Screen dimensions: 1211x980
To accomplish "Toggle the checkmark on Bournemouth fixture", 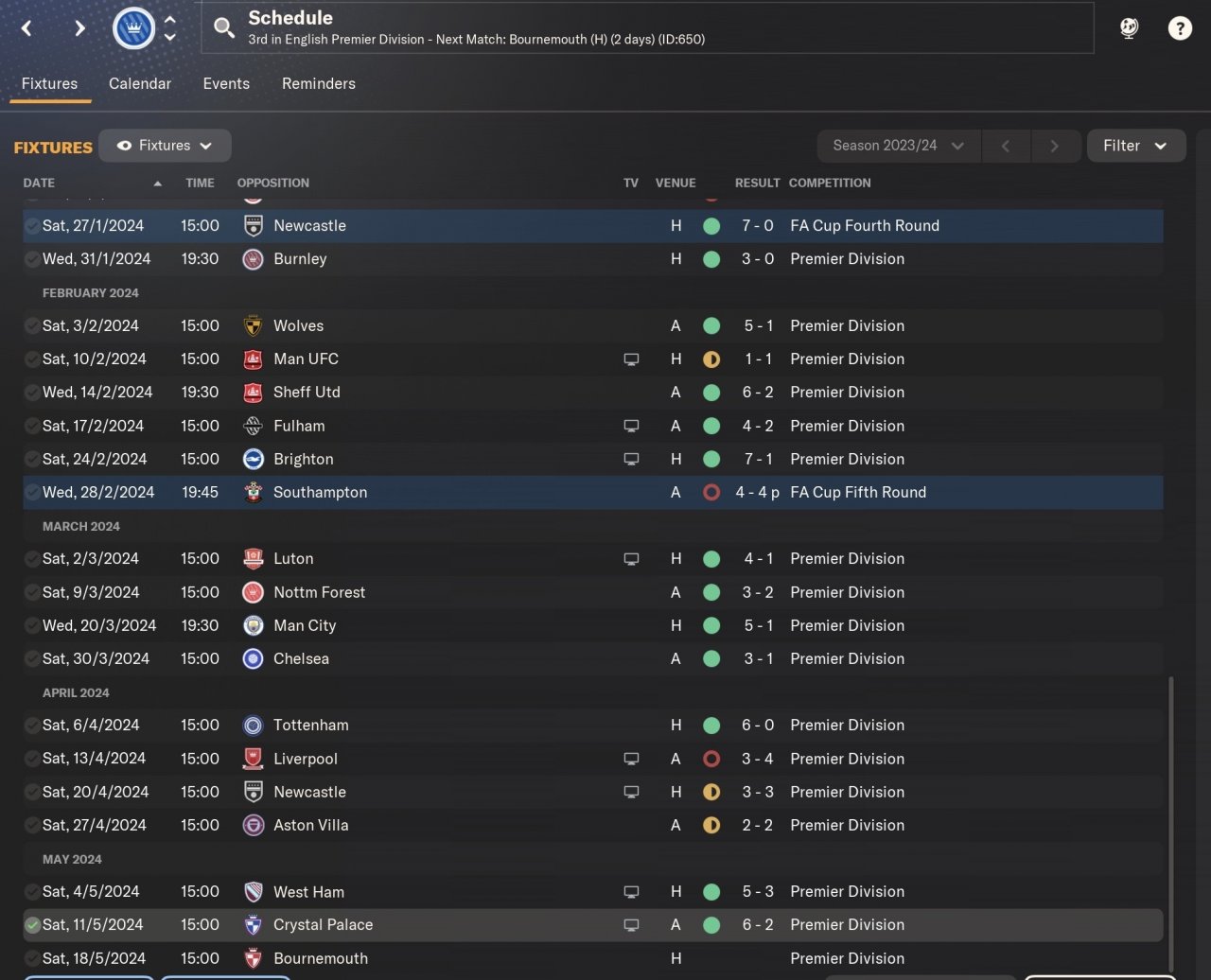I will 32,958.
